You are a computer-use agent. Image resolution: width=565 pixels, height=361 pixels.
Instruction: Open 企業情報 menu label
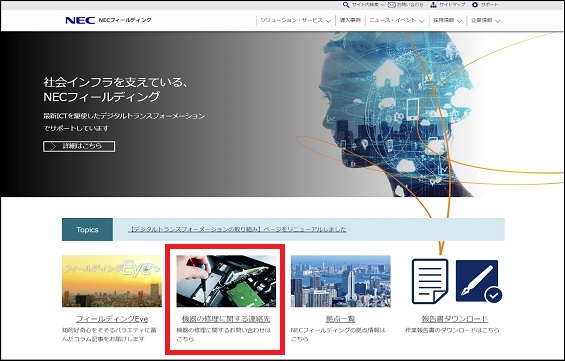tap(481, 20)
